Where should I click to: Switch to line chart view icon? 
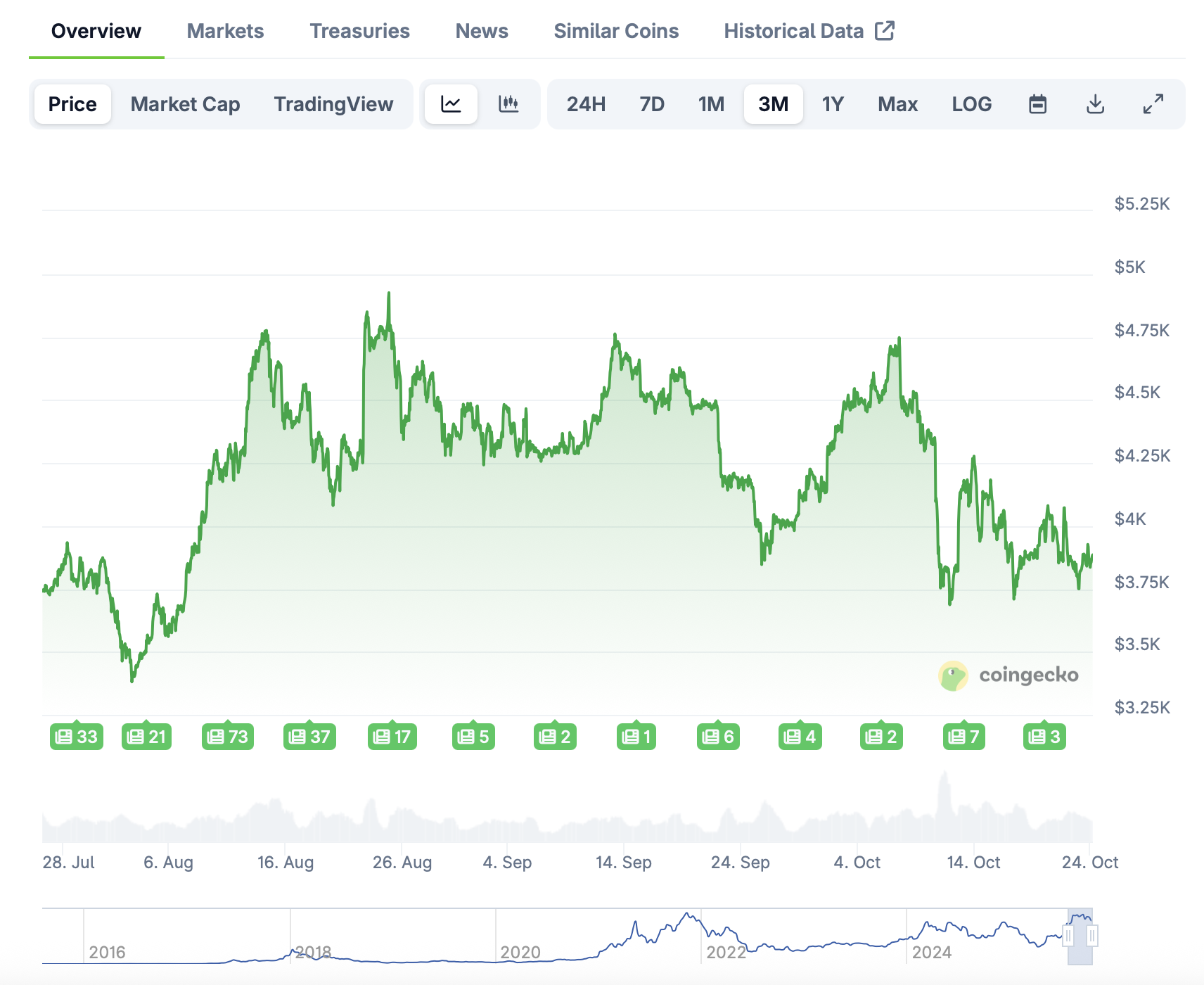coord(451,104)
